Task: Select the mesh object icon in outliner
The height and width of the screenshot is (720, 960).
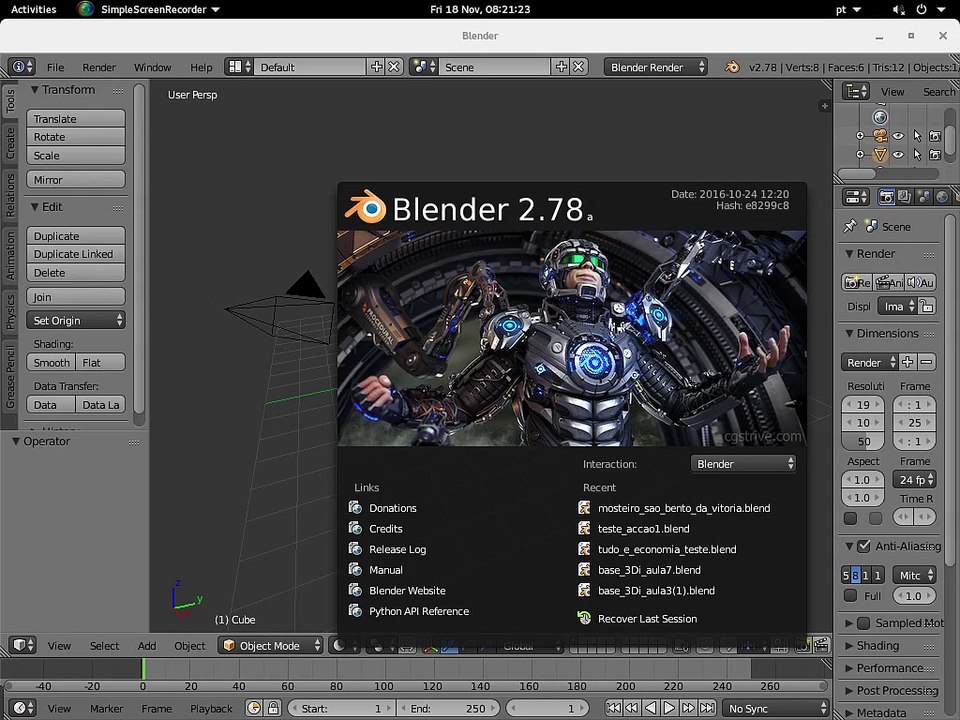Action: (x=880, y=154)
